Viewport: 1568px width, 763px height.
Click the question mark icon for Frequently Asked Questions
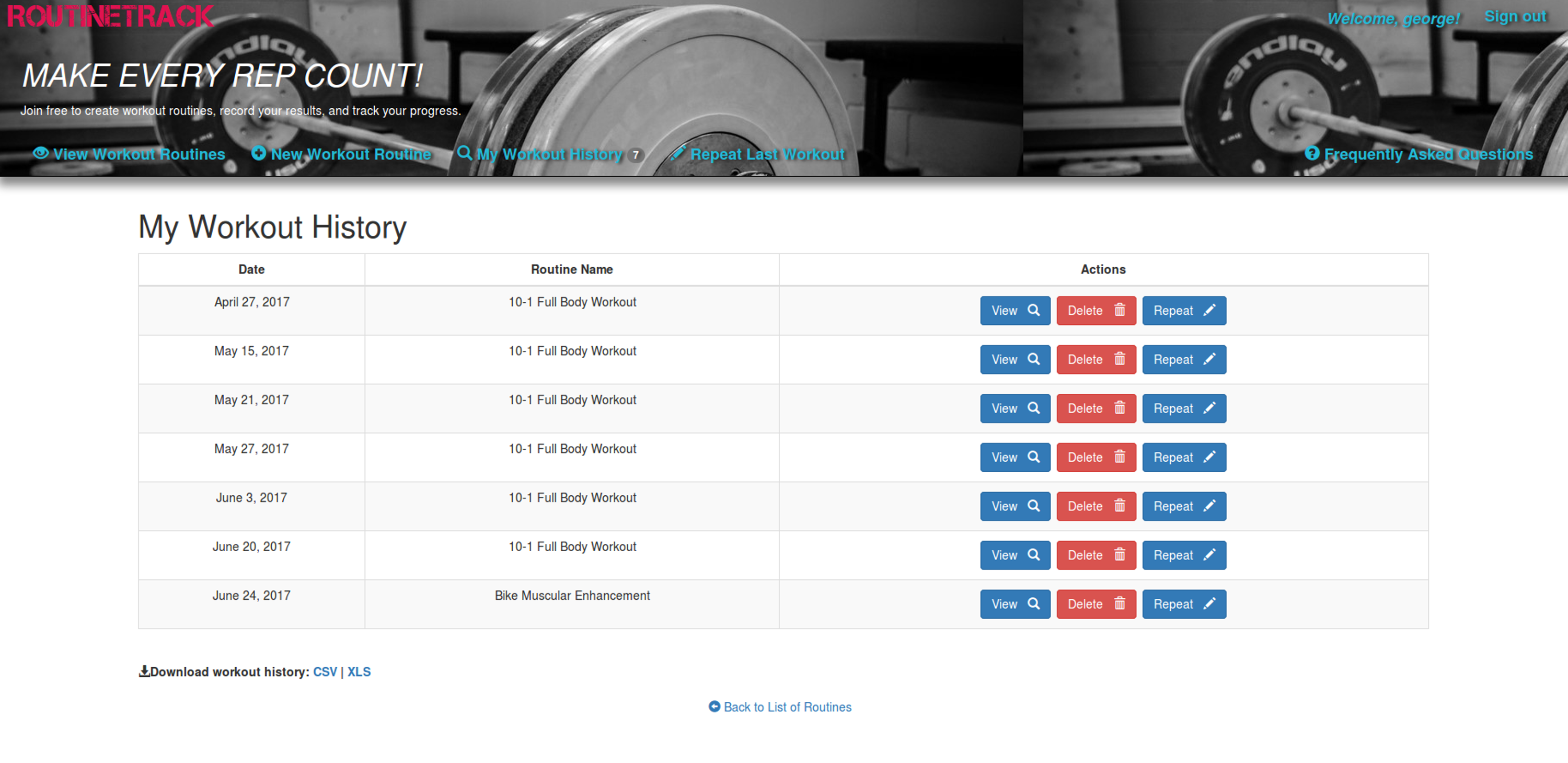(1312, 154)
